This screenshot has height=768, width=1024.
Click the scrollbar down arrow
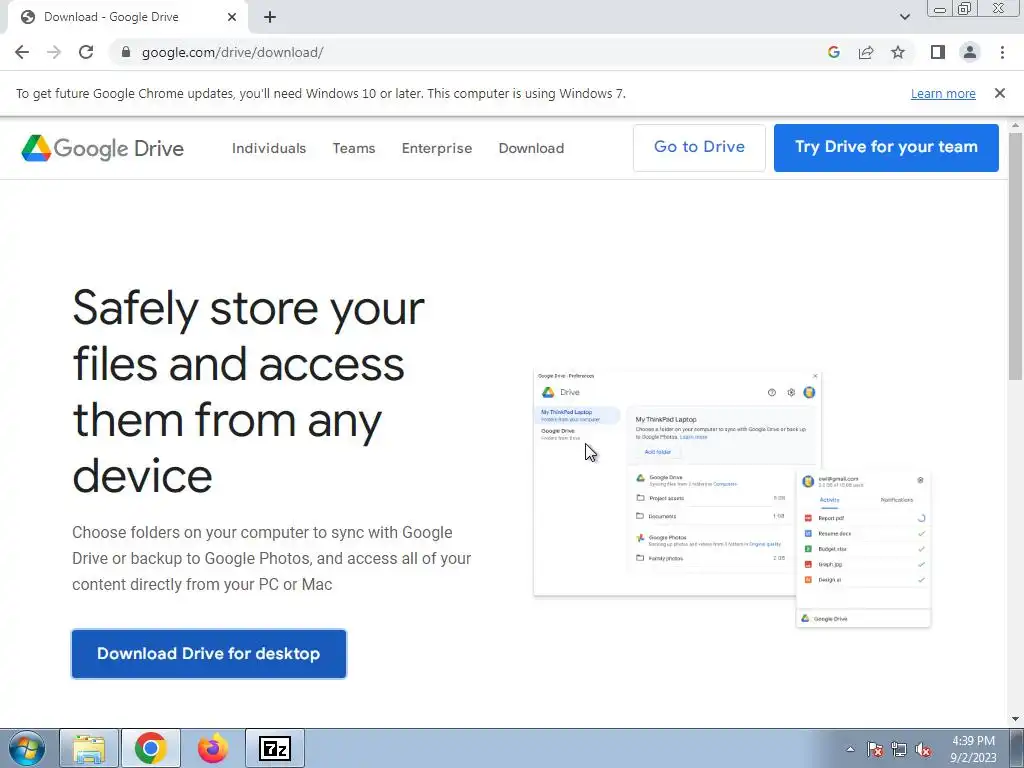1016,719
